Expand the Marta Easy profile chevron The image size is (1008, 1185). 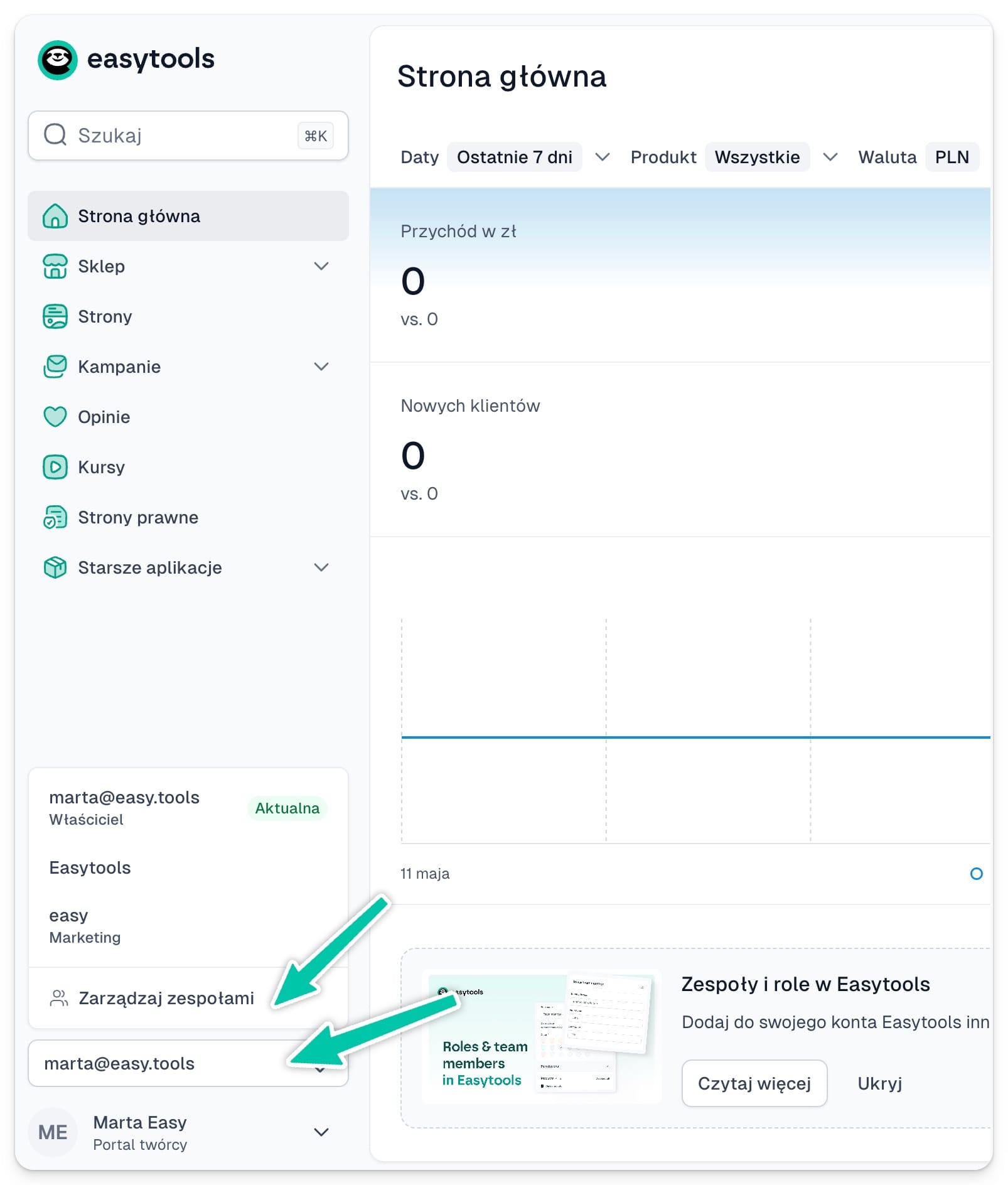[321, 1132]
